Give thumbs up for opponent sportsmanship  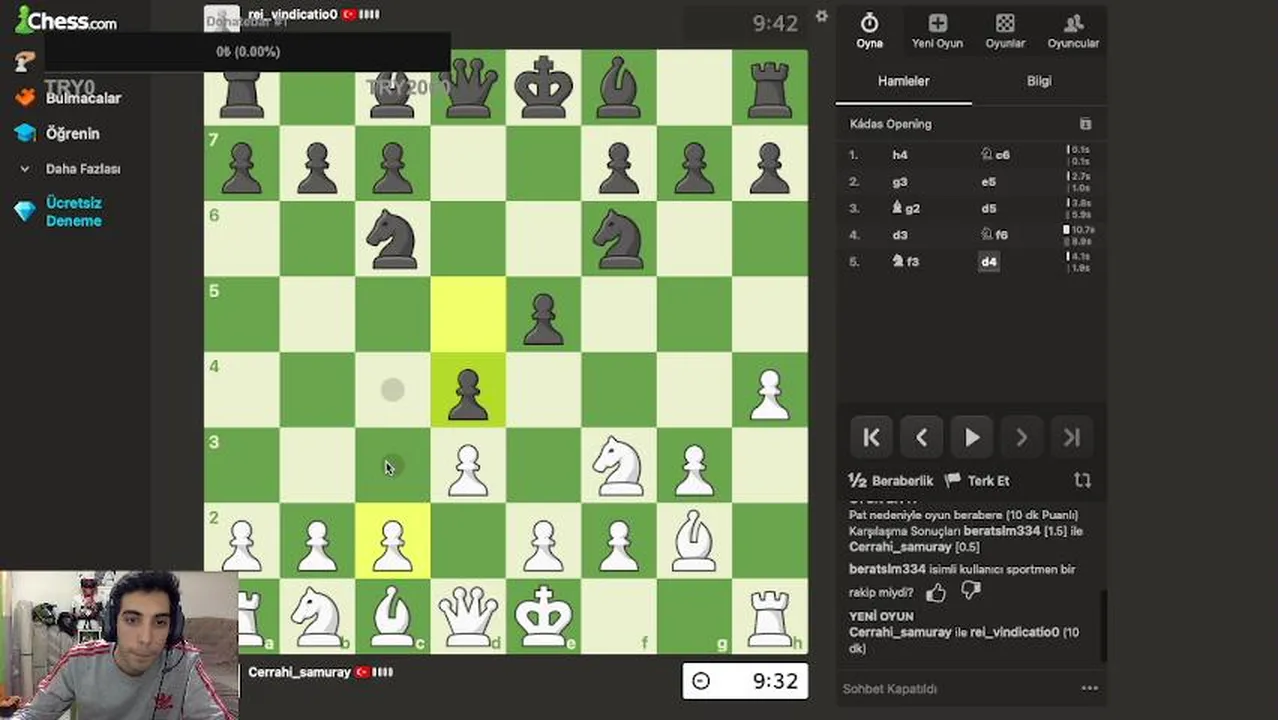coord(936,592)
